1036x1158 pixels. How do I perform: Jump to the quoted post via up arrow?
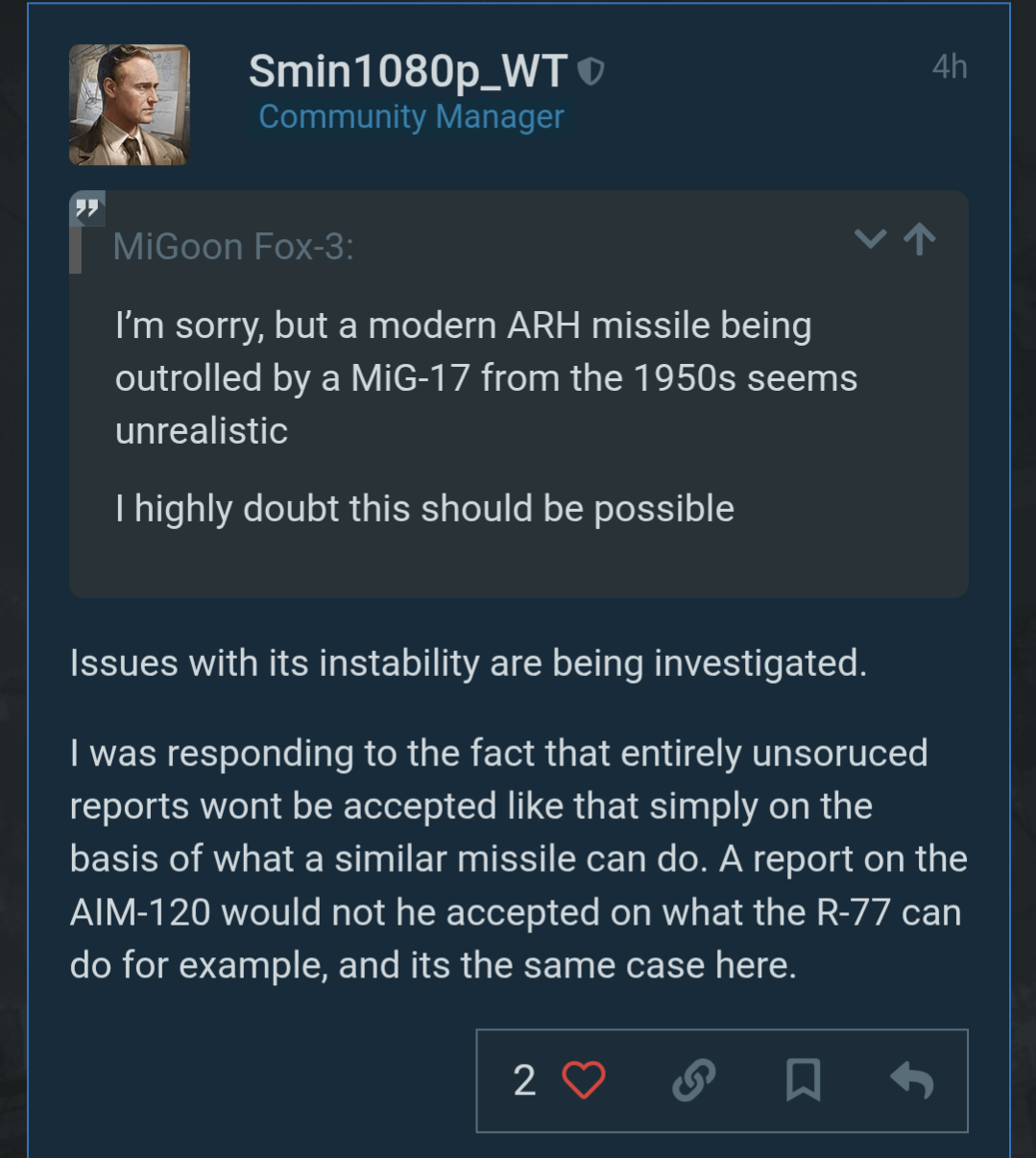pos(920,239)
